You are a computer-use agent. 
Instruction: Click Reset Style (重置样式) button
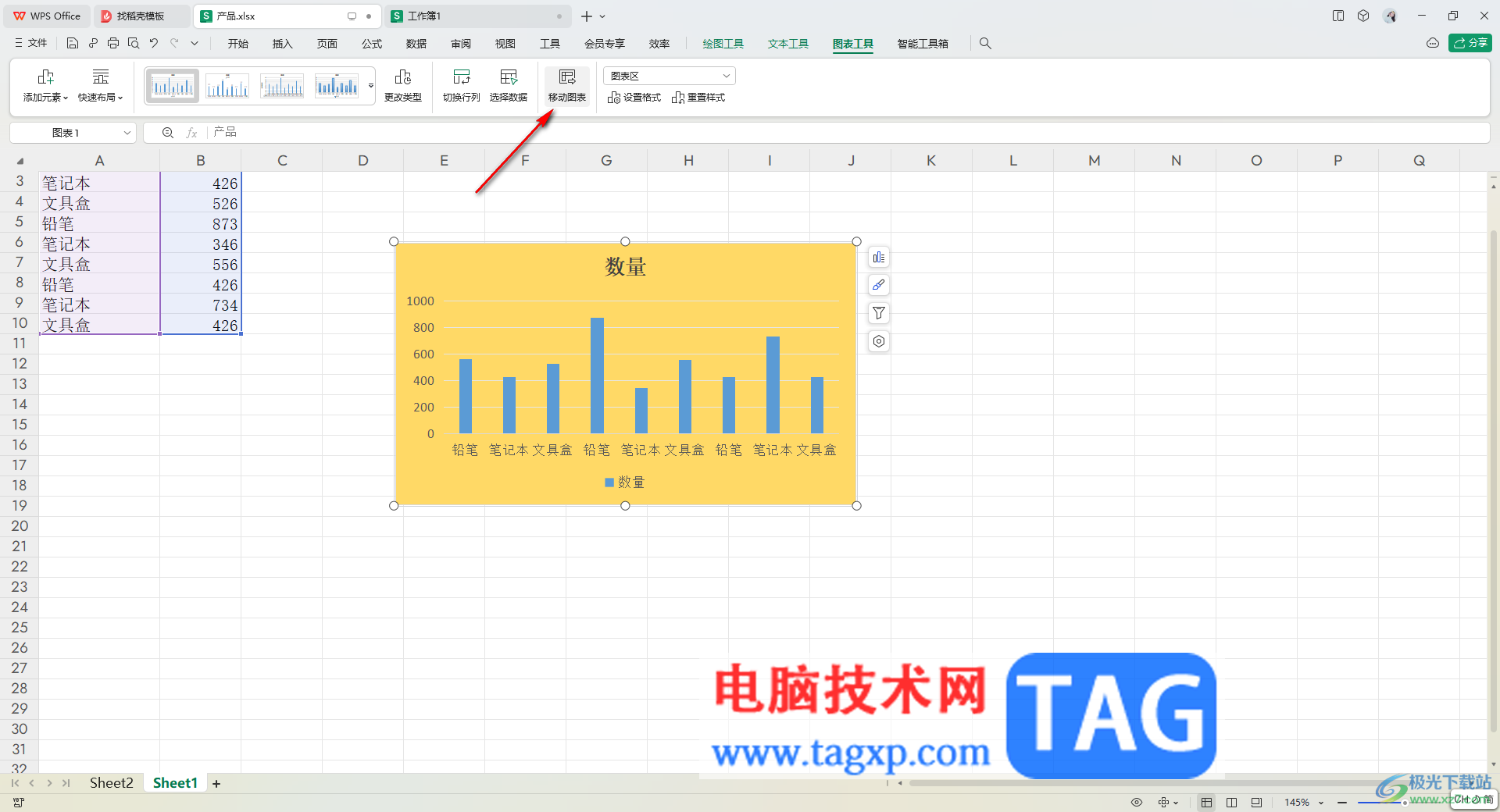pos(698,98)
